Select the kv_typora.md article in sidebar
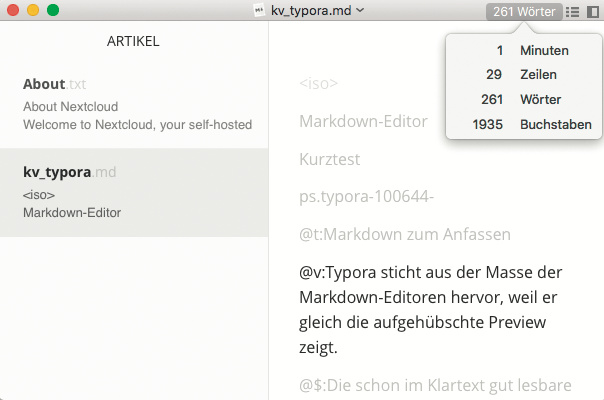Viewport: 604px width, 400px height. [x=134, y=192]
